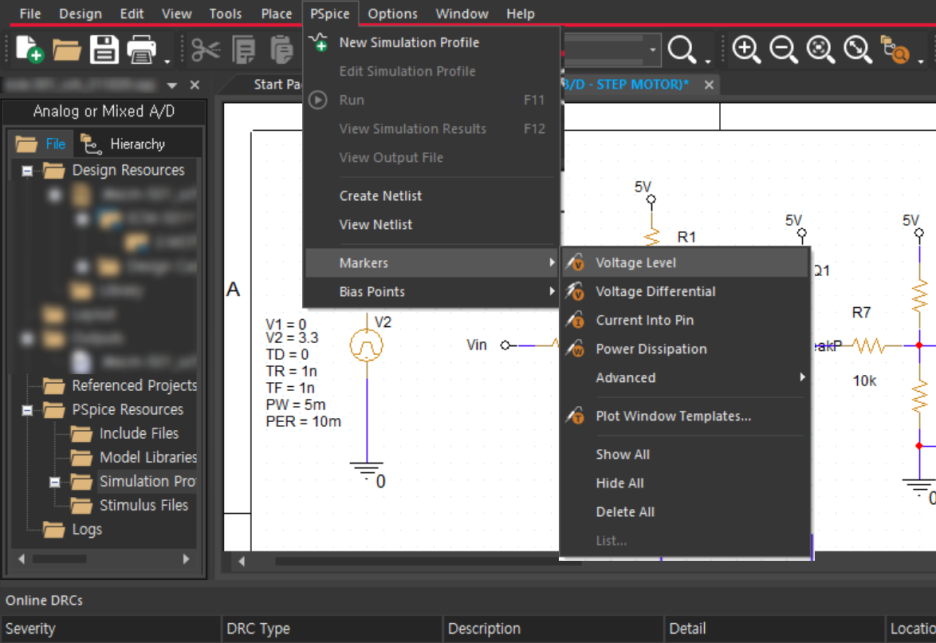This screenshot has height=643, width=936.
Task: Open the Bias Points submenu
Action: click(x=432, y=291)
